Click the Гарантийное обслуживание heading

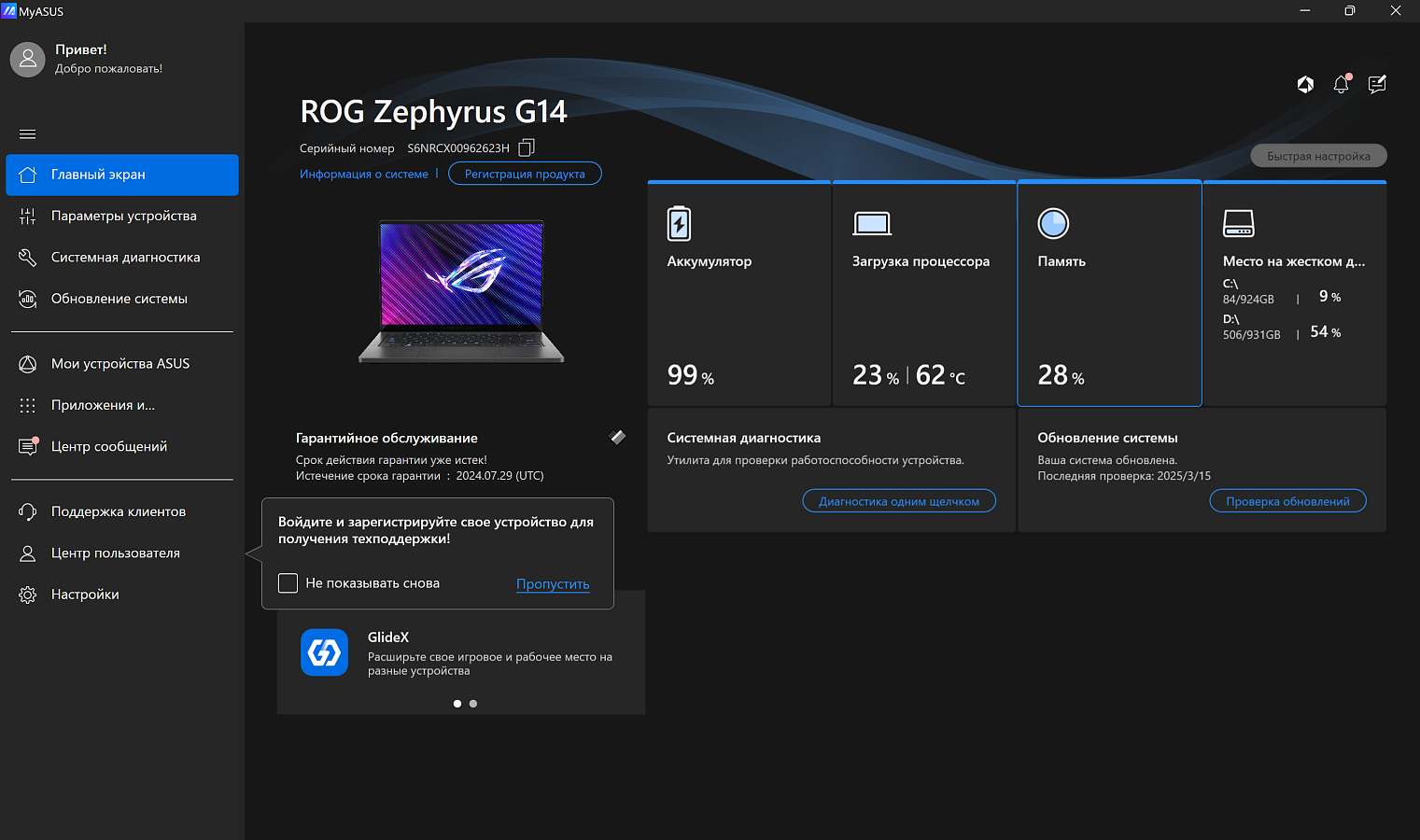pyautogui.click(x=387, y=438)
